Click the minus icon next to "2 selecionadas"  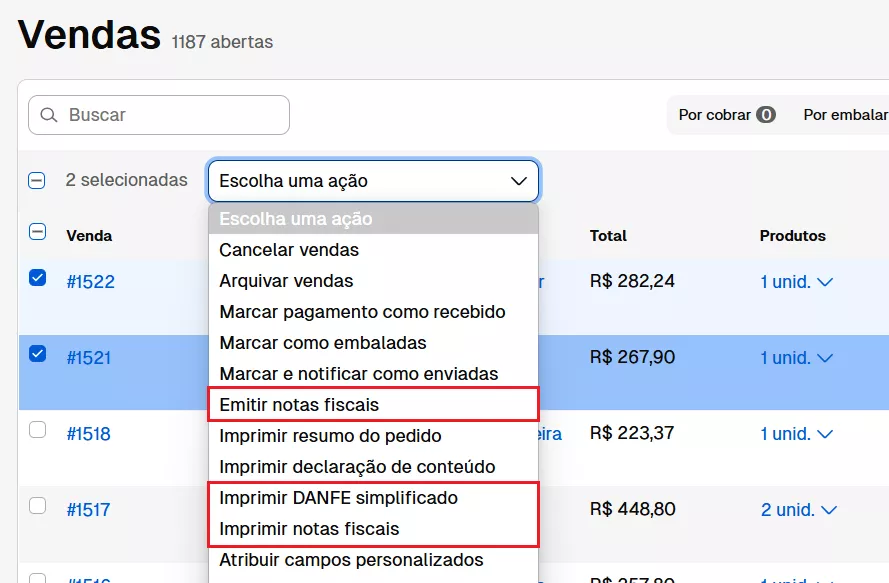[37, 180]
